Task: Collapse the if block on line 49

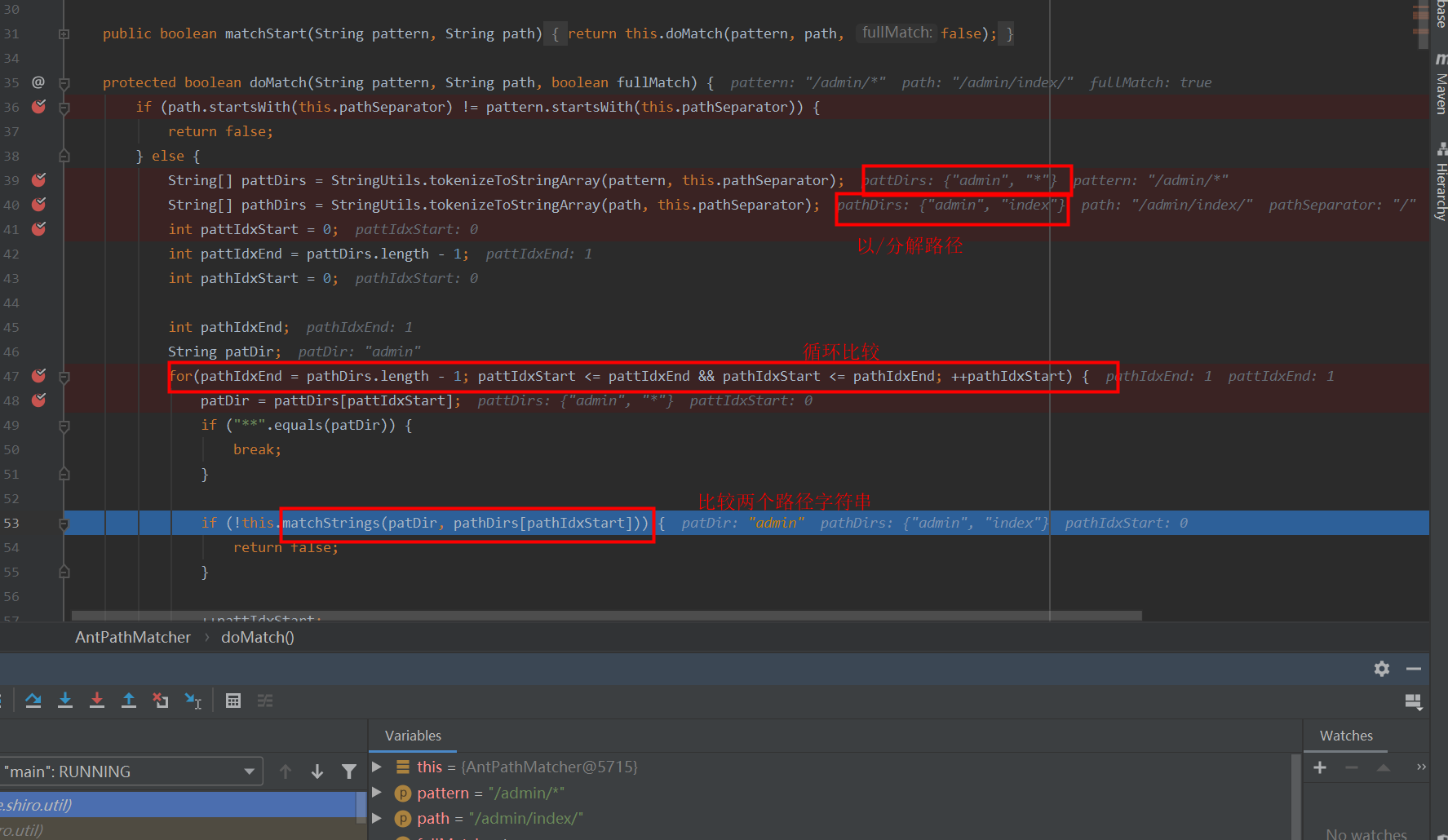Action: tap(64, 426)
